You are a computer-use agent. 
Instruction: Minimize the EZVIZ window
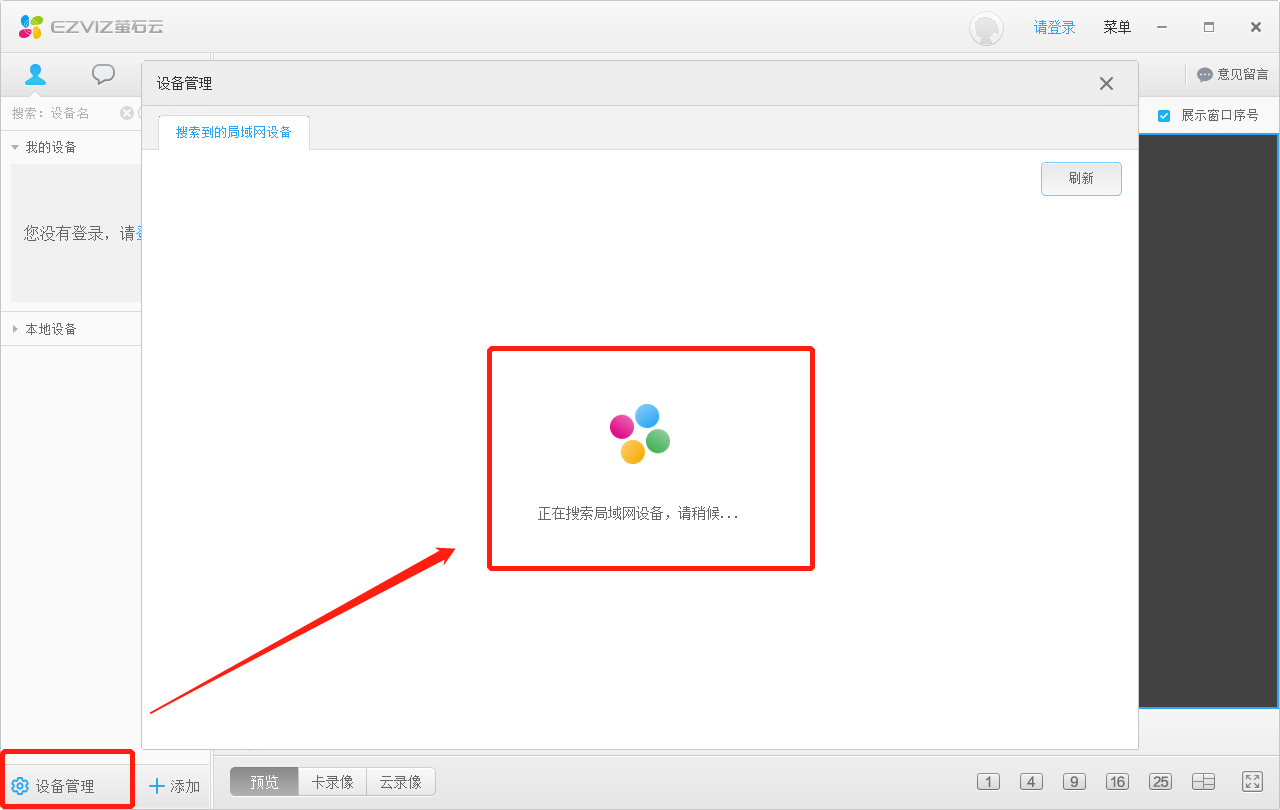[x=1162, y=28]
